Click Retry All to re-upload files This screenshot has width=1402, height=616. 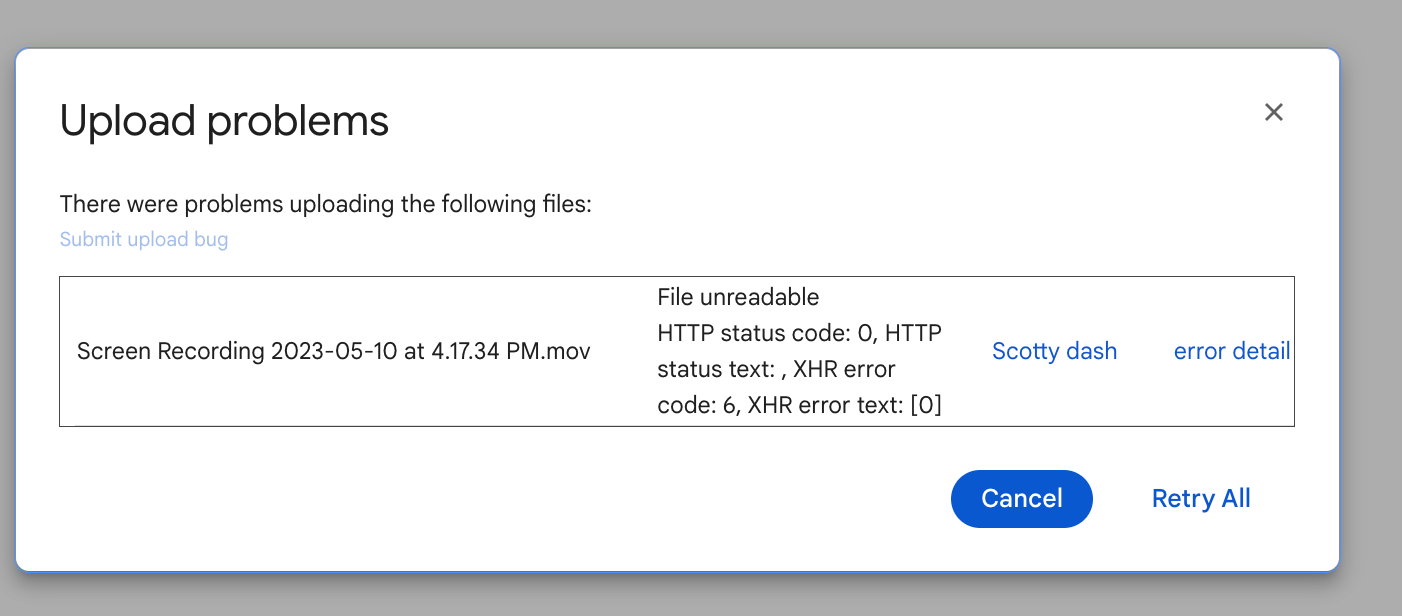coord(1201,498)
